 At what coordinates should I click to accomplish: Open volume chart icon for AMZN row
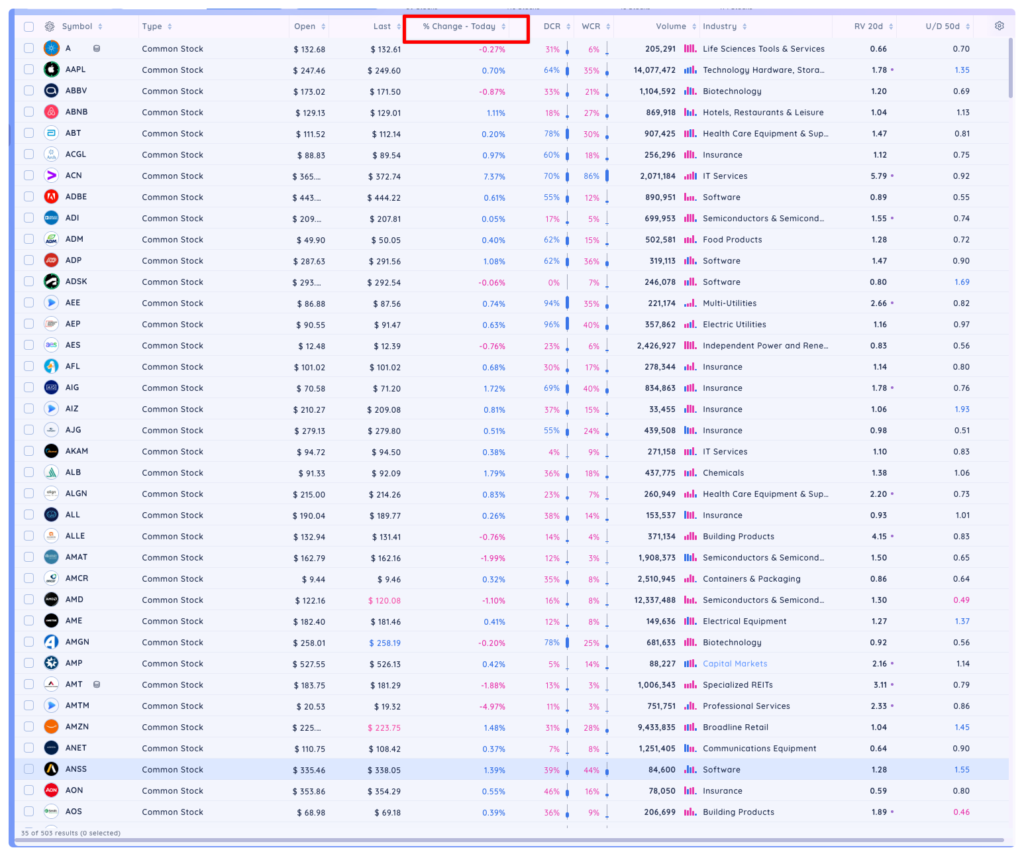(690, 727)
